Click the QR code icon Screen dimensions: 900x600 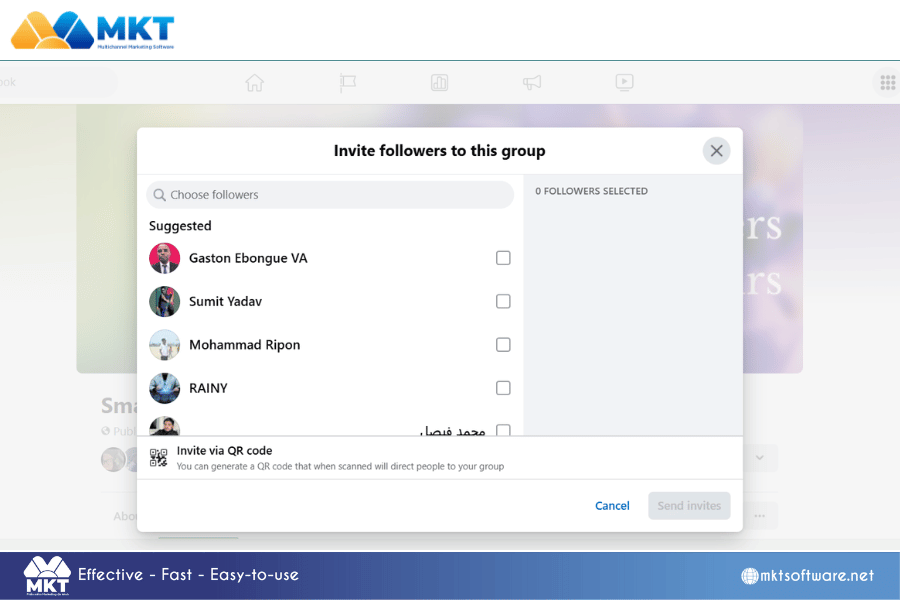click(x=158, y=458)
